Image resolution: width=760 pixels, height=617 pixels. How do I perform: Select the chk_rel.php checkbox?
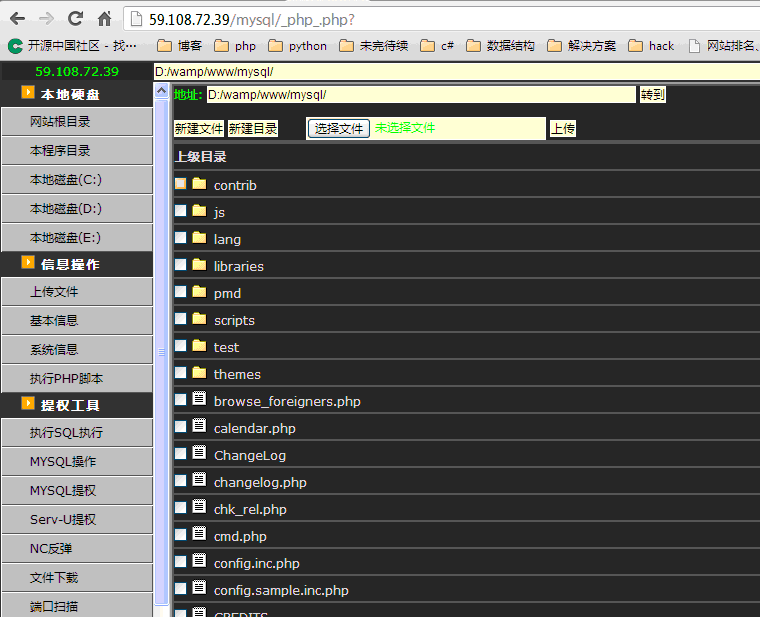coord(181,507)
